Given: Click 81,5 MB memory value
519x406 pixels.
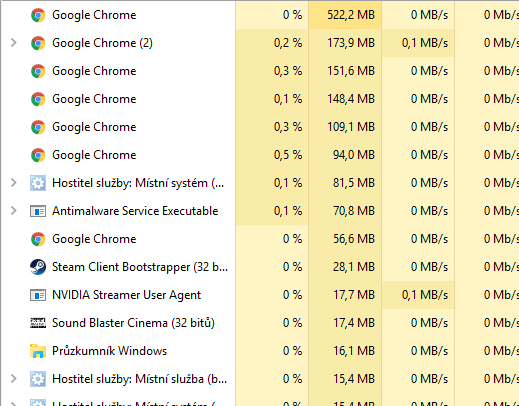Looking at the screenshot, I should click(354, 183).
